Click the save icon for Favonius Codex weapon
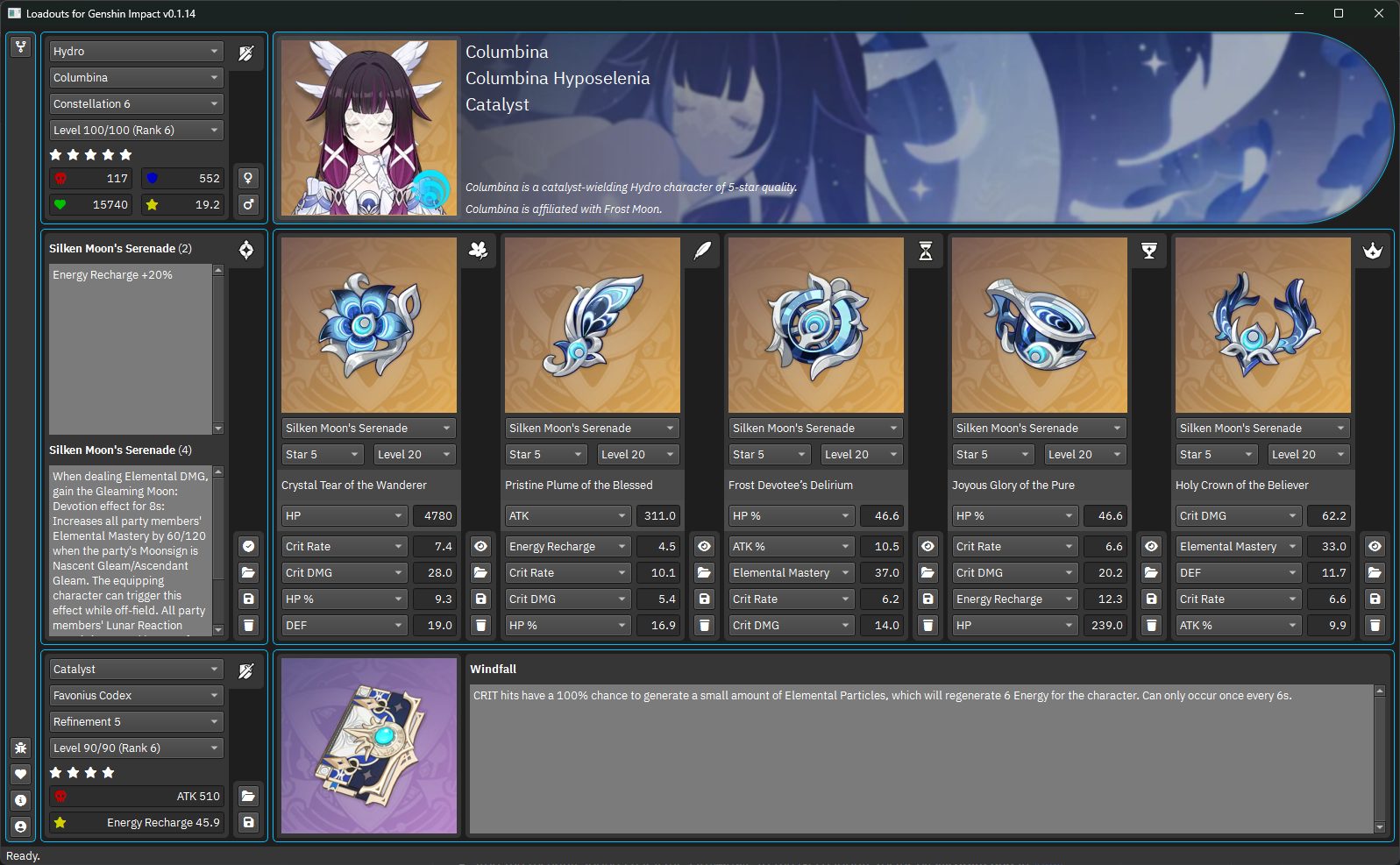 (248, 822)
